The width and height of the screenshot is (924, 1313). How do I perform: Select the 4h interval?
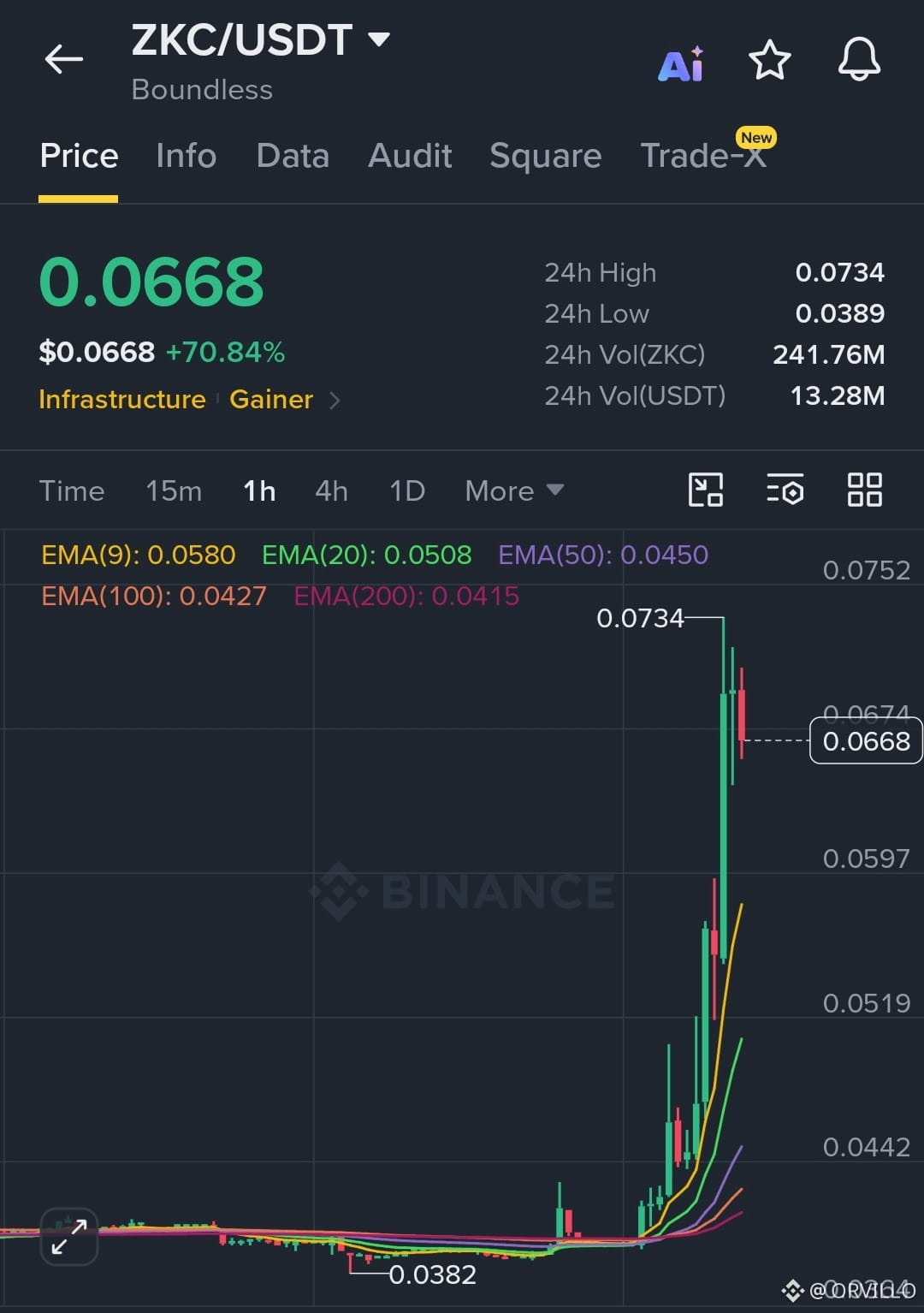[x=331, y=491]
